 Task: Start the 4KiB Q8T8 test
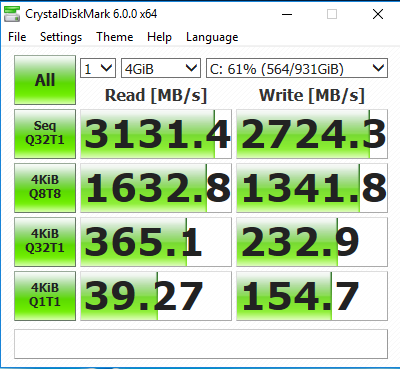coord(45,188)
